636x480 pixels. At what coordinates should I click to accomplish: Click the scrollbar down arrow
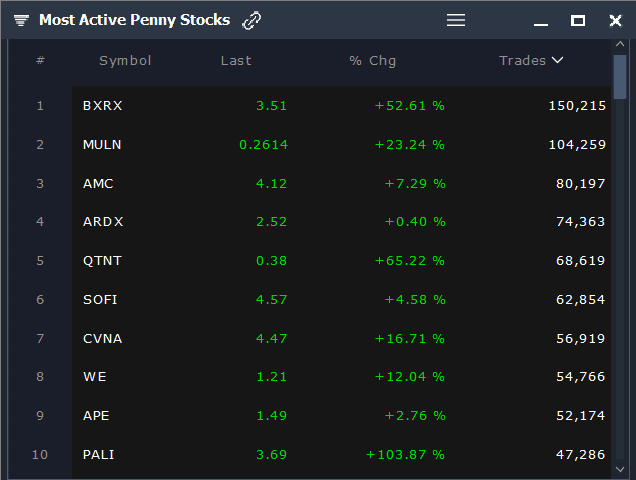620,467
